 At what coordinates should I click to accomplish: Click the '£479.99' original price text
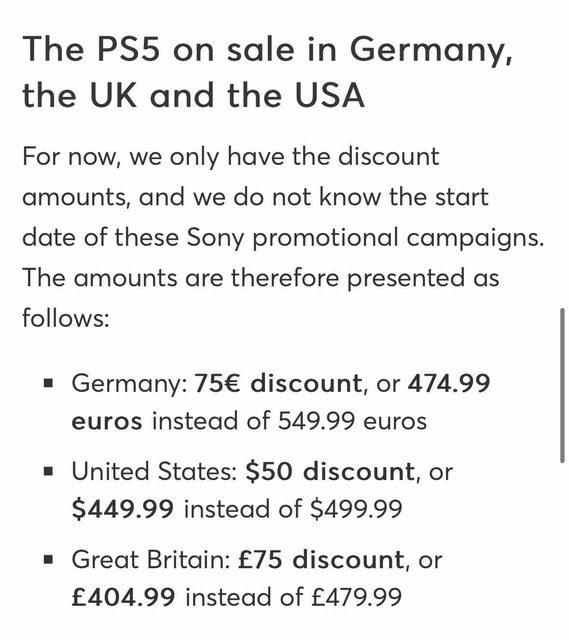pyautogui.click(x=357, y=597)
